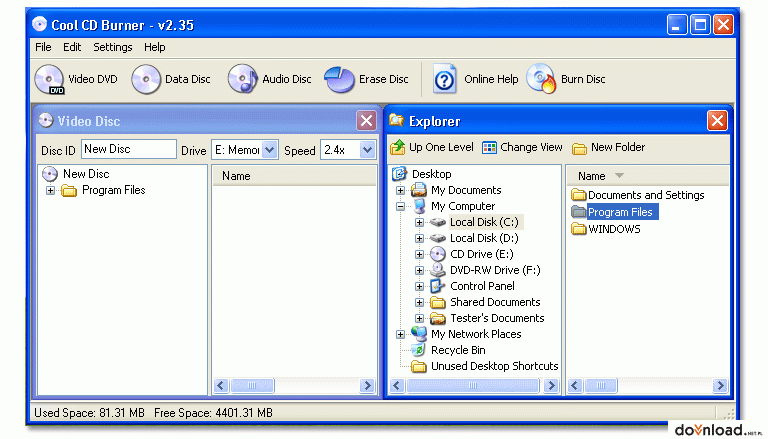Select highlighted Program Files in Explorer file list
This screenshot has width=768, height=439.
(x=615, y=212)
